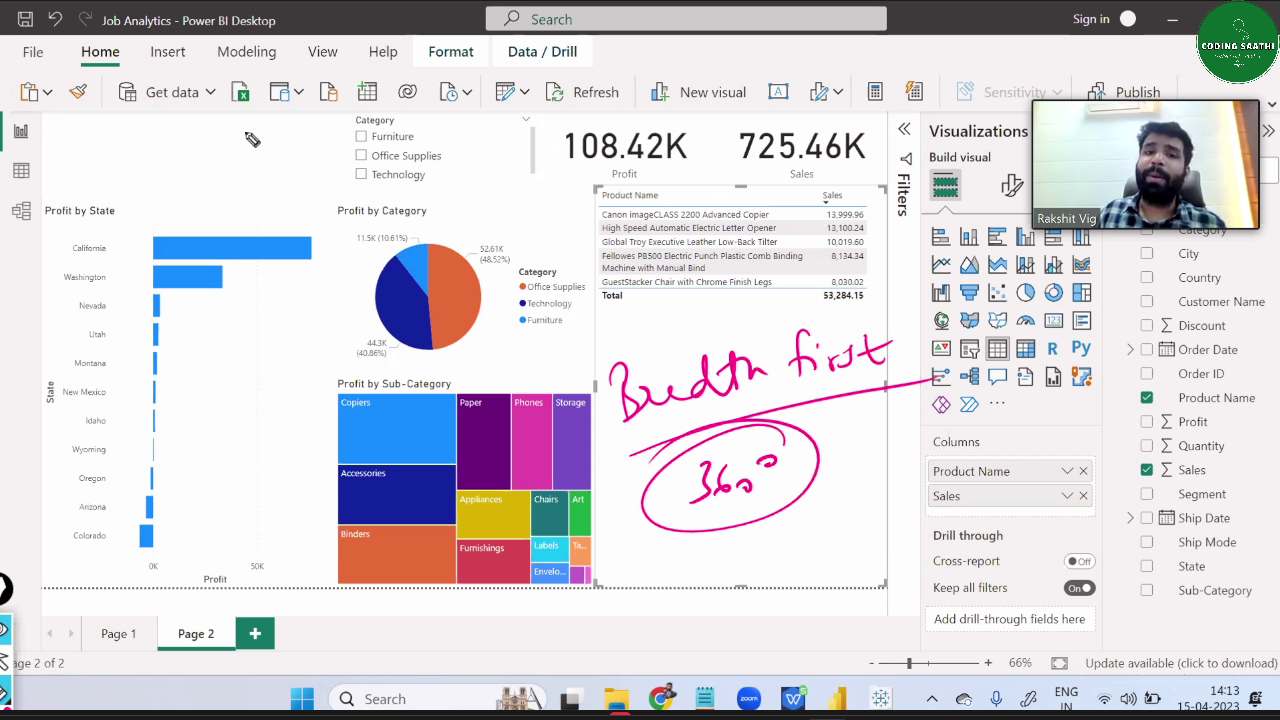The width and height of the screenshot is (1280, 720).
Task: Switch to Report view in sidebar
Action: (x=21, y=131)
